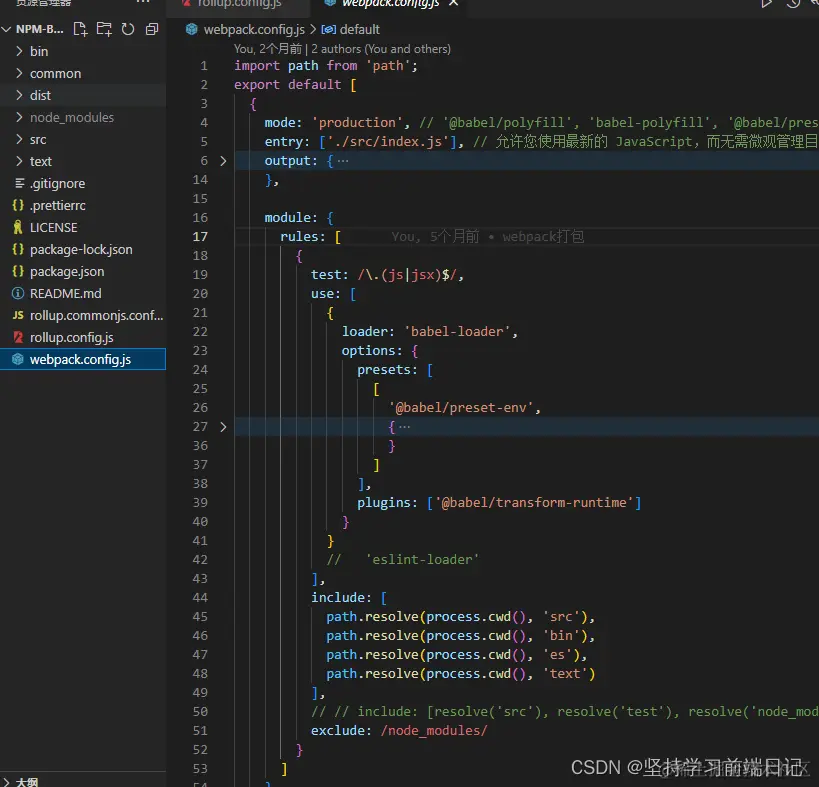The height and width of the screenshot is (787, 819).
Task: Refresh the explorer with the refresh icon
Action: (x=128, y=29)
